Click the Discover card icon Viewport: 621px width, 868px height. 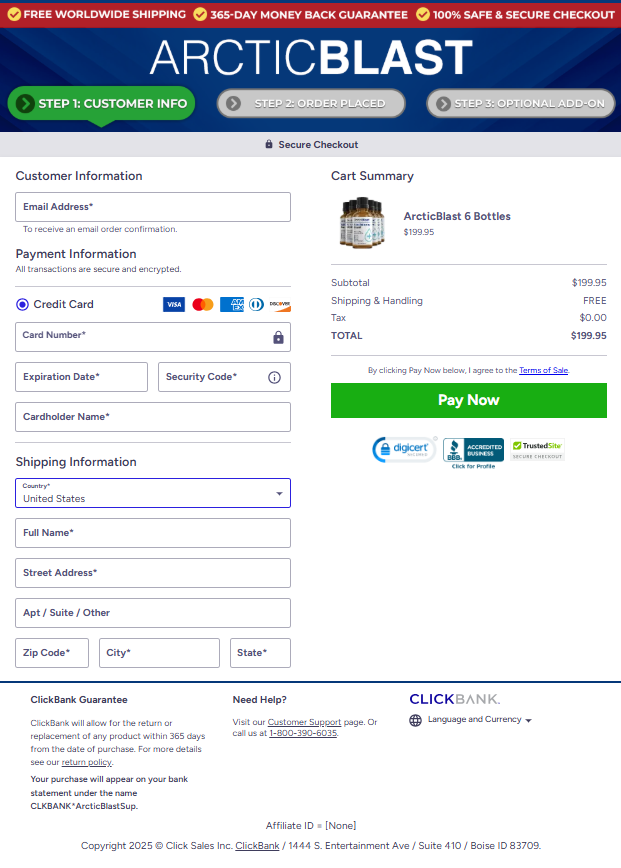[279, 305]
